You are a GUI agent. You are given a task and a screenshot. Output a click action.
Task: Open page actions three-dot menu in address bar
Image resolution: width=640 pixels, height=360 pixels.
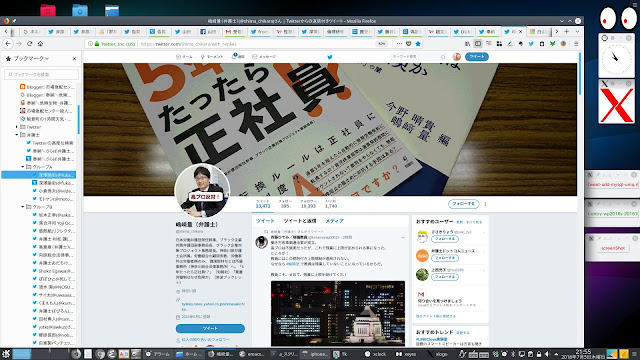click(x=399, y=44)
